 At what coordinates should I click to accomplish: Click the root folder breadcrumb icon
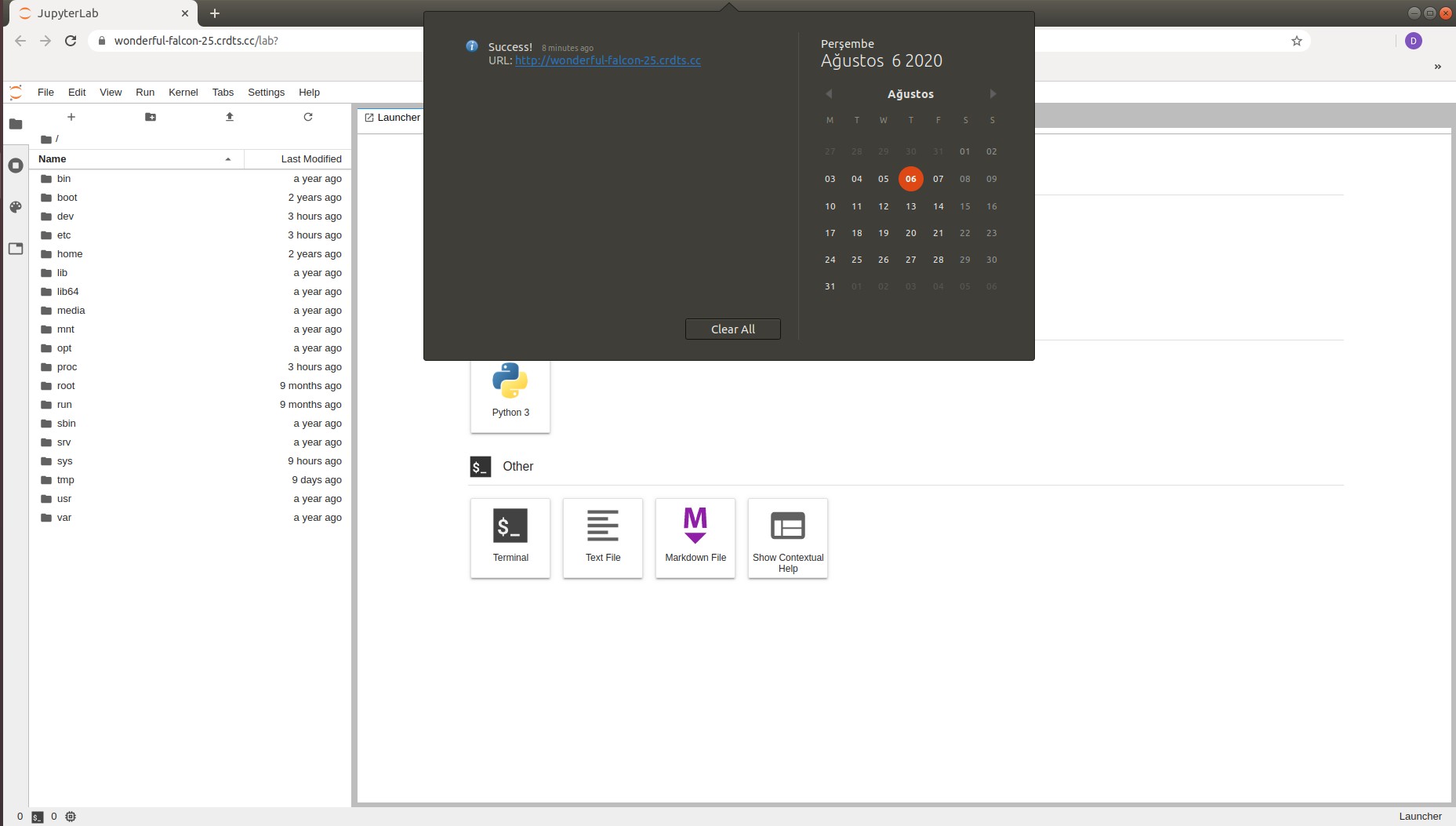tap(46, 139)
